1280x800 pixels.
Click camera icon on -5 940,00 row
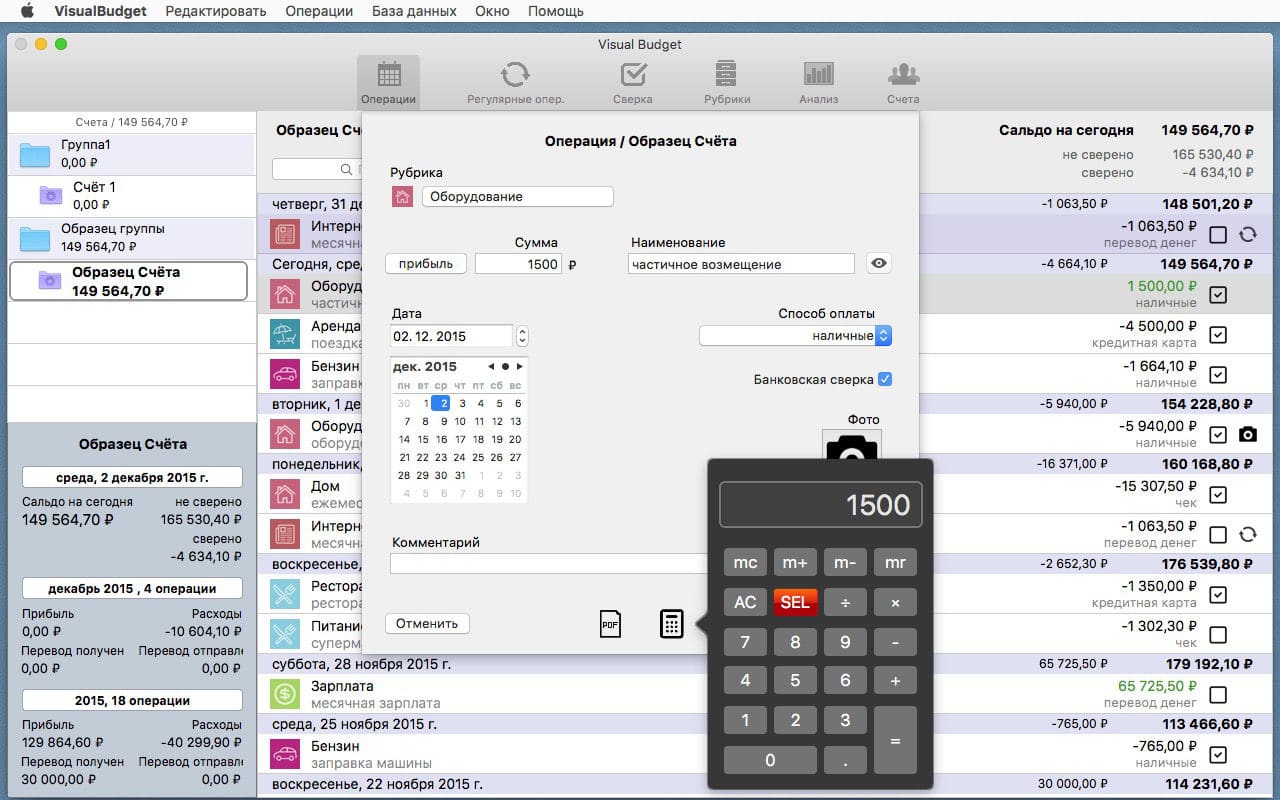tap(1247, 434)
